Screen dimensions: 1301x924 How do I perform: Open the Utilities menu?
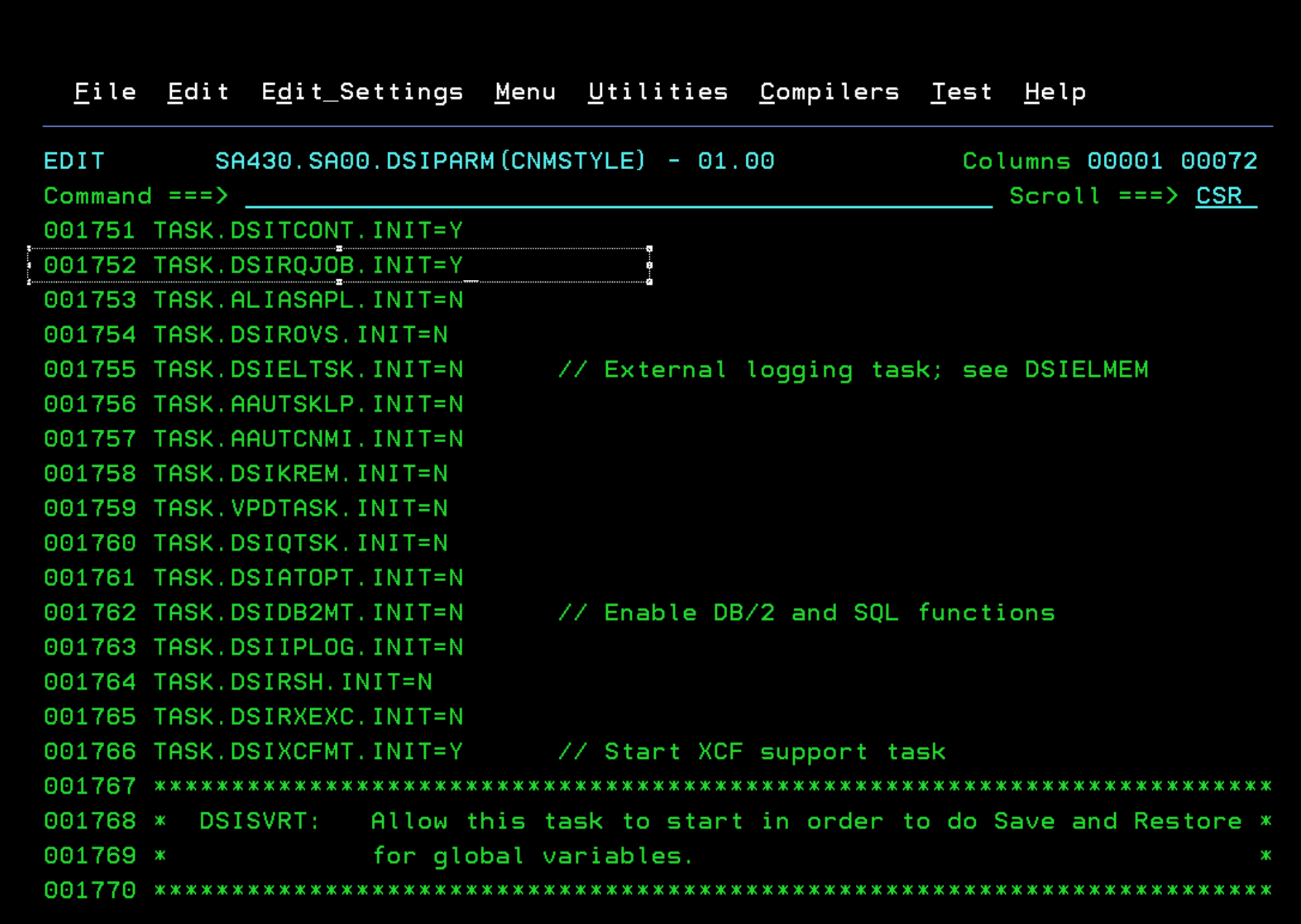point(658,92)
